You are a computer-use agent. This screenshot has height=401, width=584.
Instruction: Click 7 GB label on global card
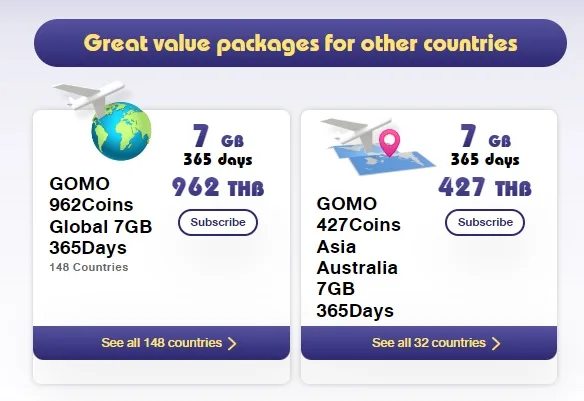click(x=218, y=136)
